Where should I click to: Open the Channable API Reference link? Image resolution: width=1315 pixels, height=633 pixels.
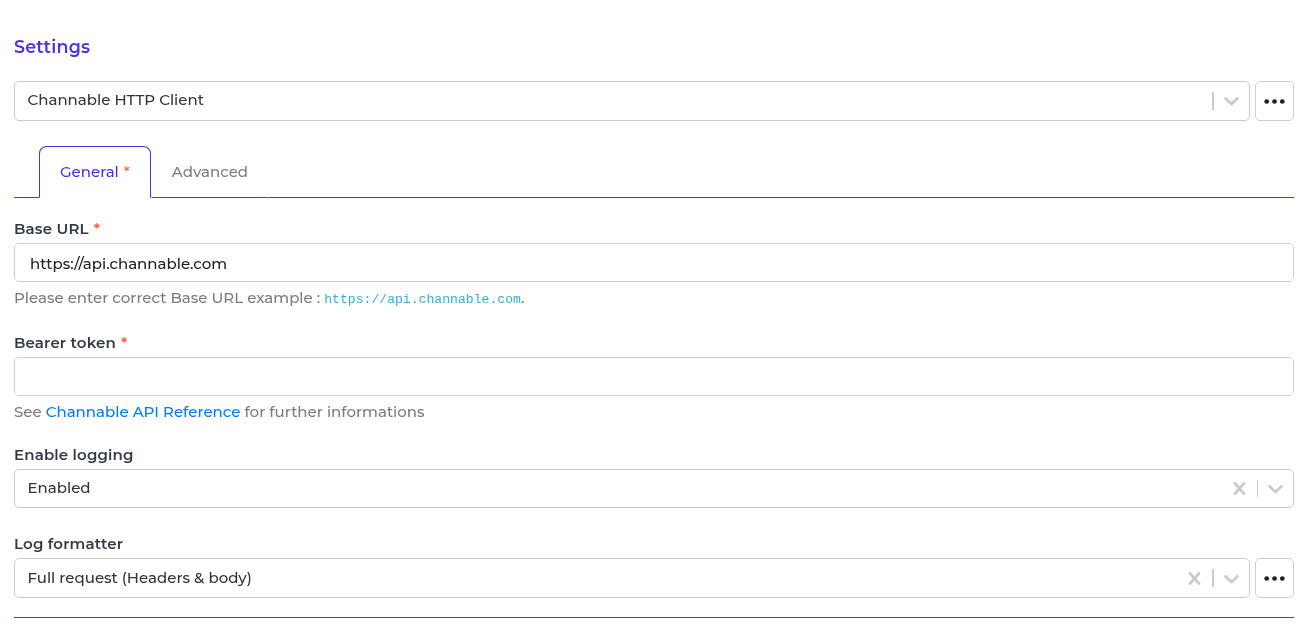click(x=143, y=412)
